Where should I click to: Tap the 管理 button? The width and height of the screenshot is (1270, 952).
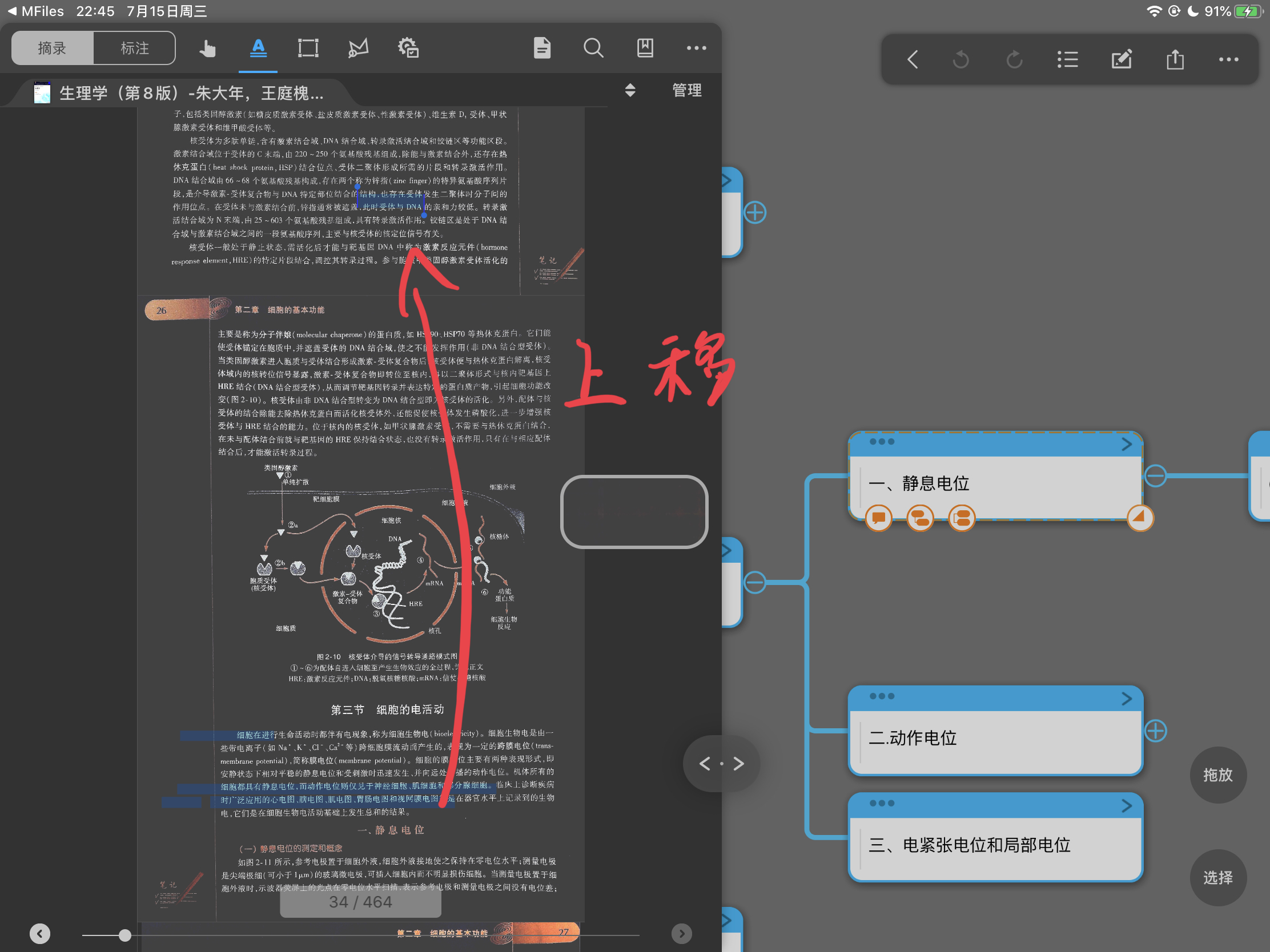pos(686,91)
